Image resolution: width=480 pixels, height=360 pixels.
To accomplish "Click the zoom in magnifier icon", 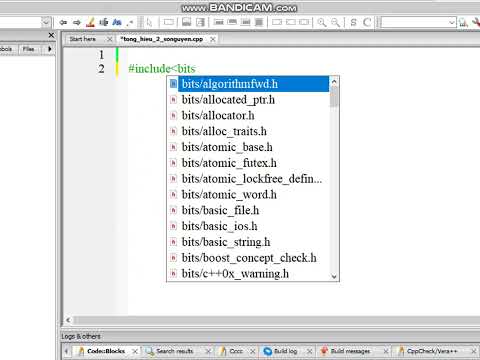I will coord(322,22).
